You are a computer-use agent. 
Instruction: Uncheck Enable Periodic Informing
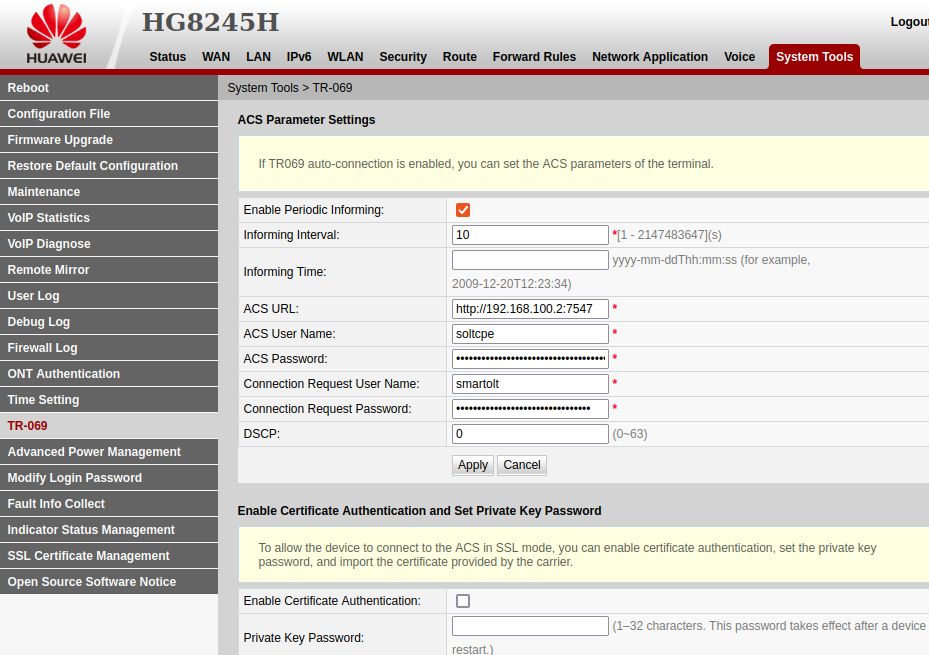[x=463, y=210]
